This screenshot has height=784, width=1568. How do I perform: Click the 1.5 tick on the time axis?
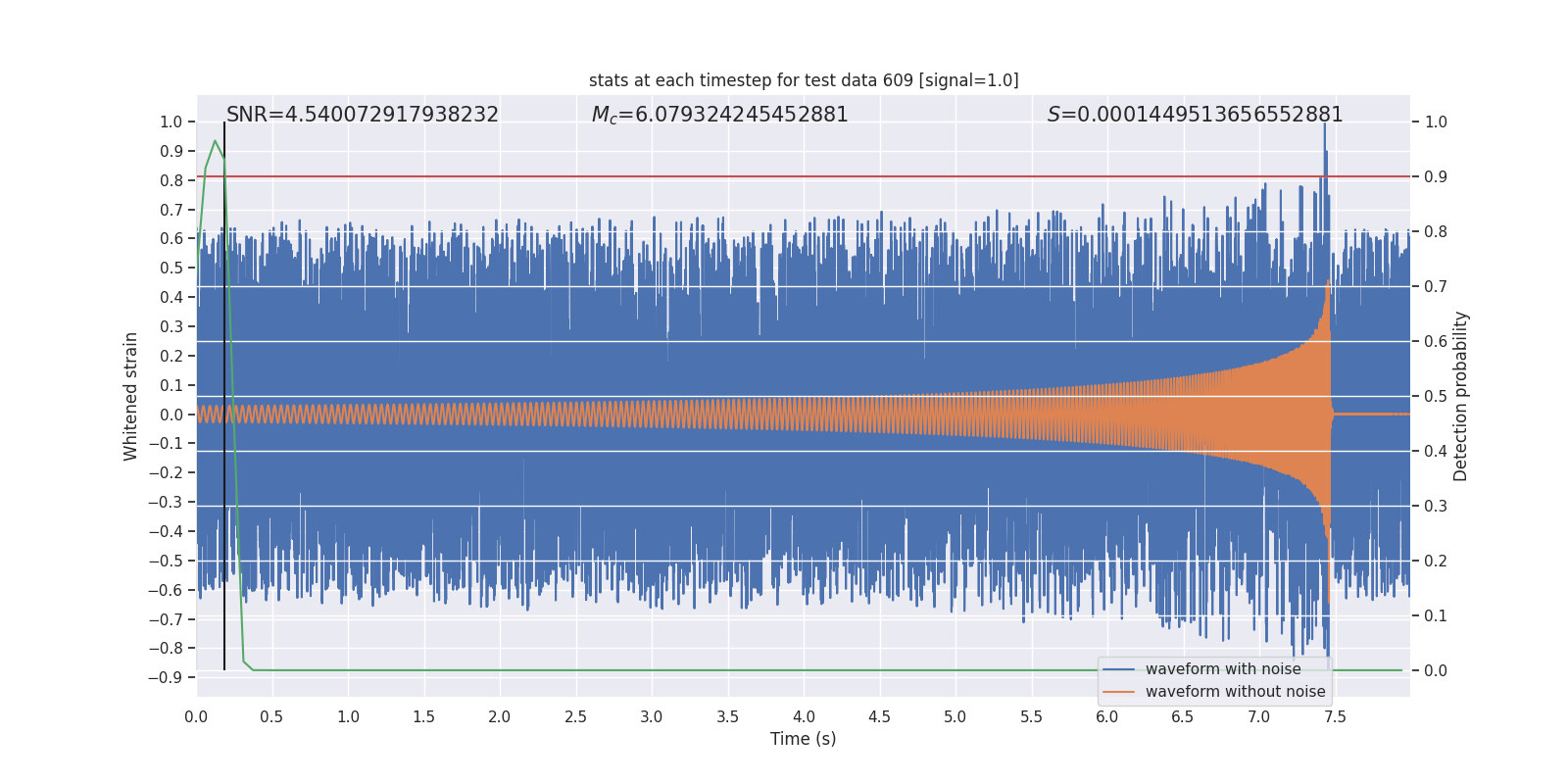pos(423,717)
